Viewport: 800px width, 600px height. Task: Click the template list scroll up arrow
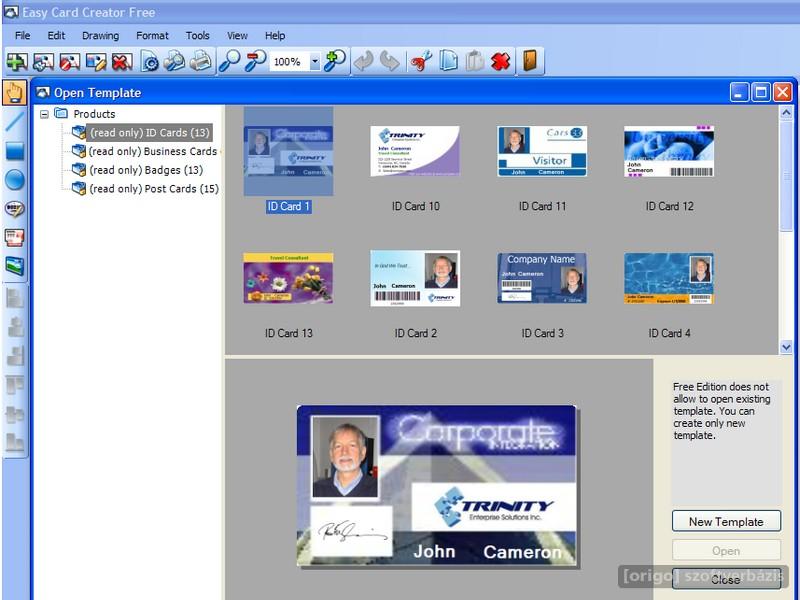786,112
